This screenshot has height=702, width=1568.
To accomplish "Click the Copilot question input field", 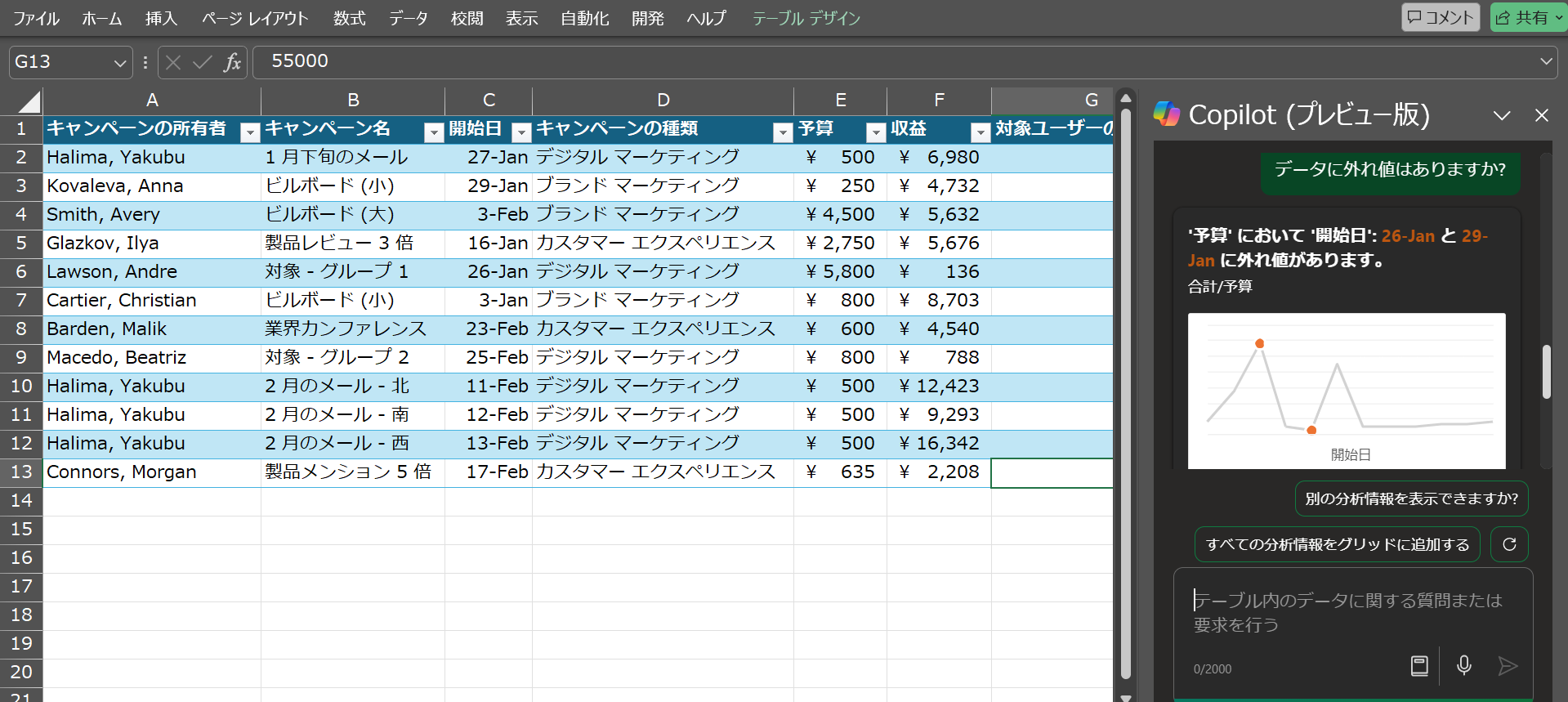I will coord(1348,612).
